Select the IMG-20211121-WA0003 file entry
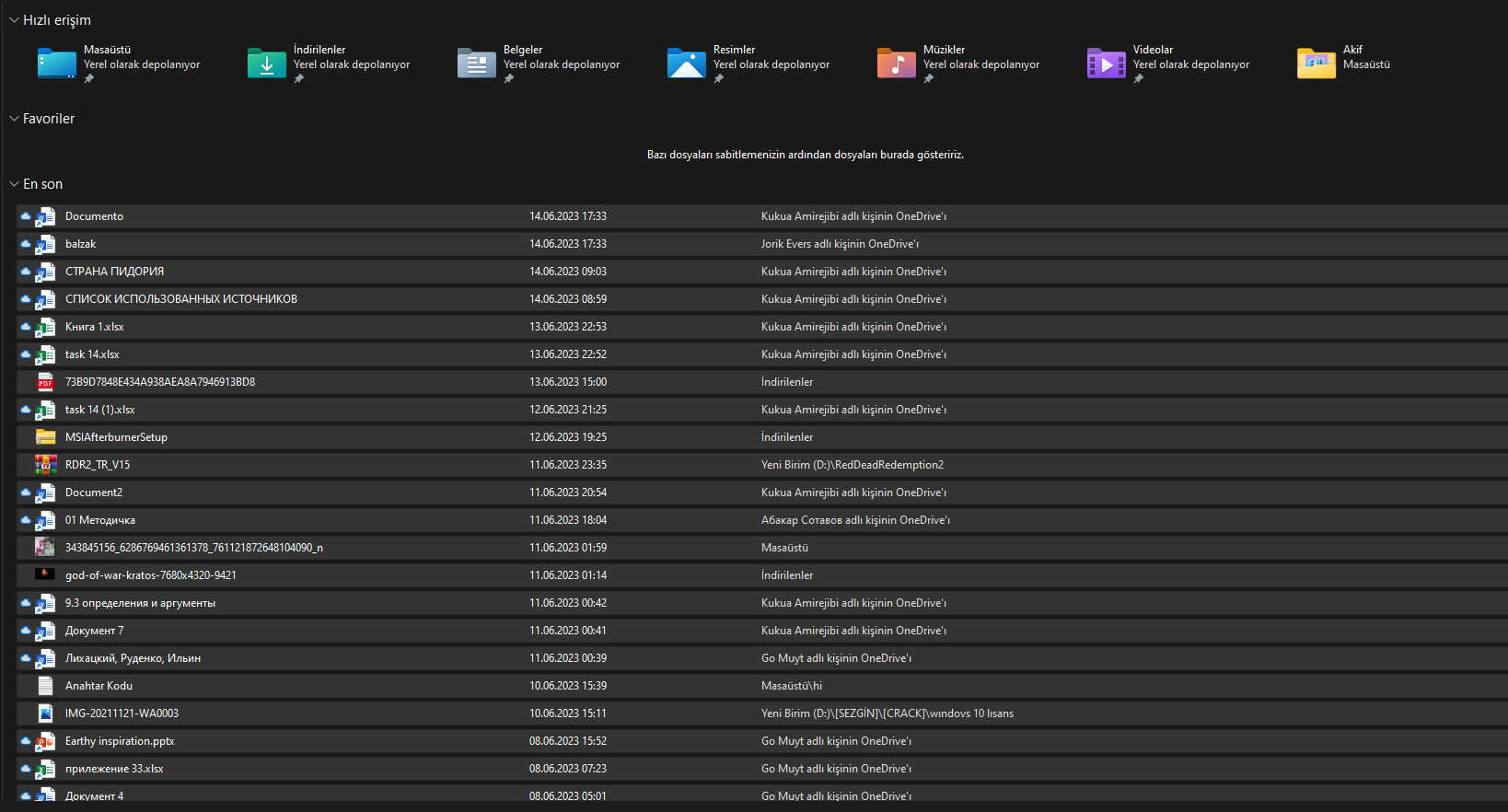This screenshot has width=1508, height=812. pos(122,713)
